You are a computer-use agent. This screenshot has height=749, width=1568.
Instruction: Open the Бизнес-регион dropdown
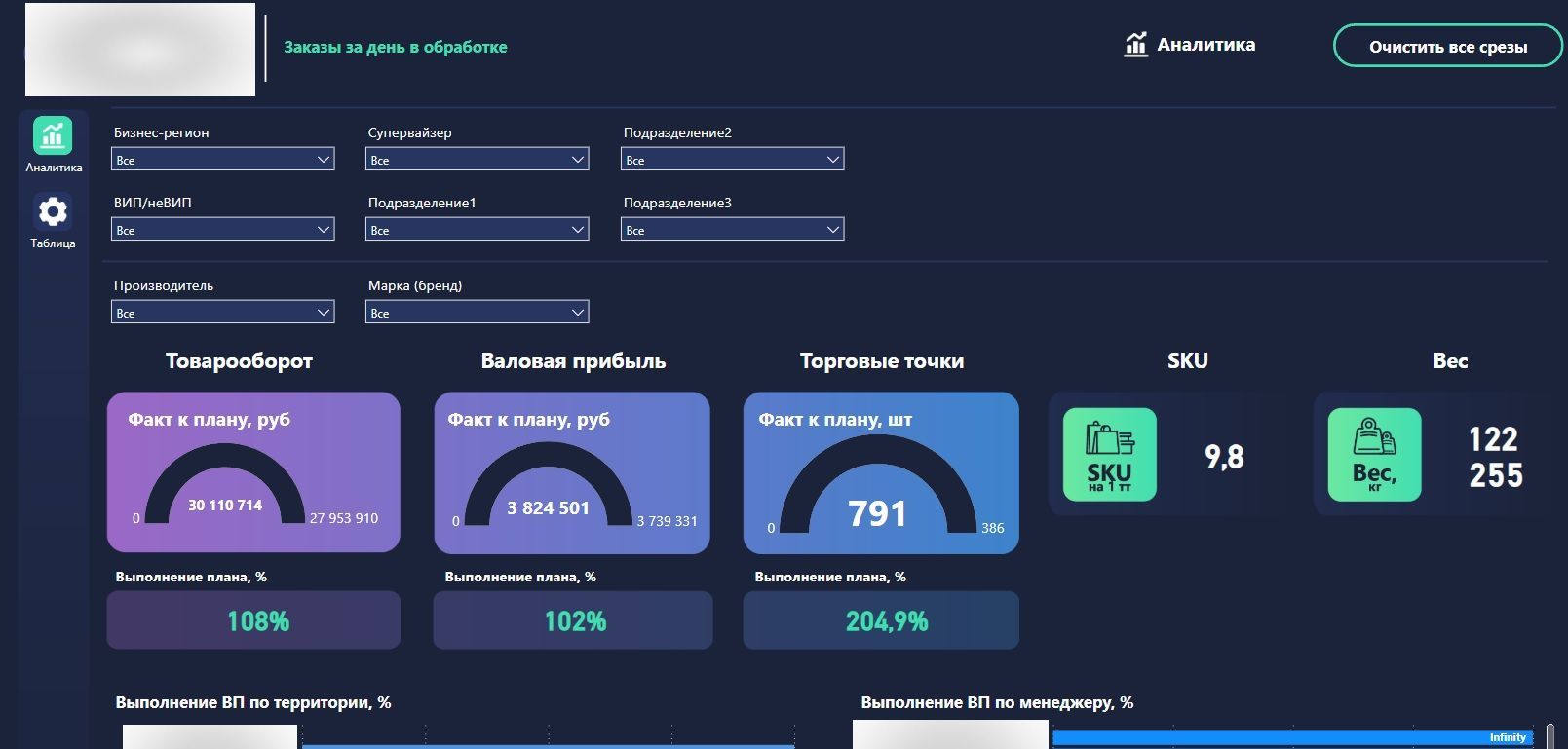pos(223,160)
